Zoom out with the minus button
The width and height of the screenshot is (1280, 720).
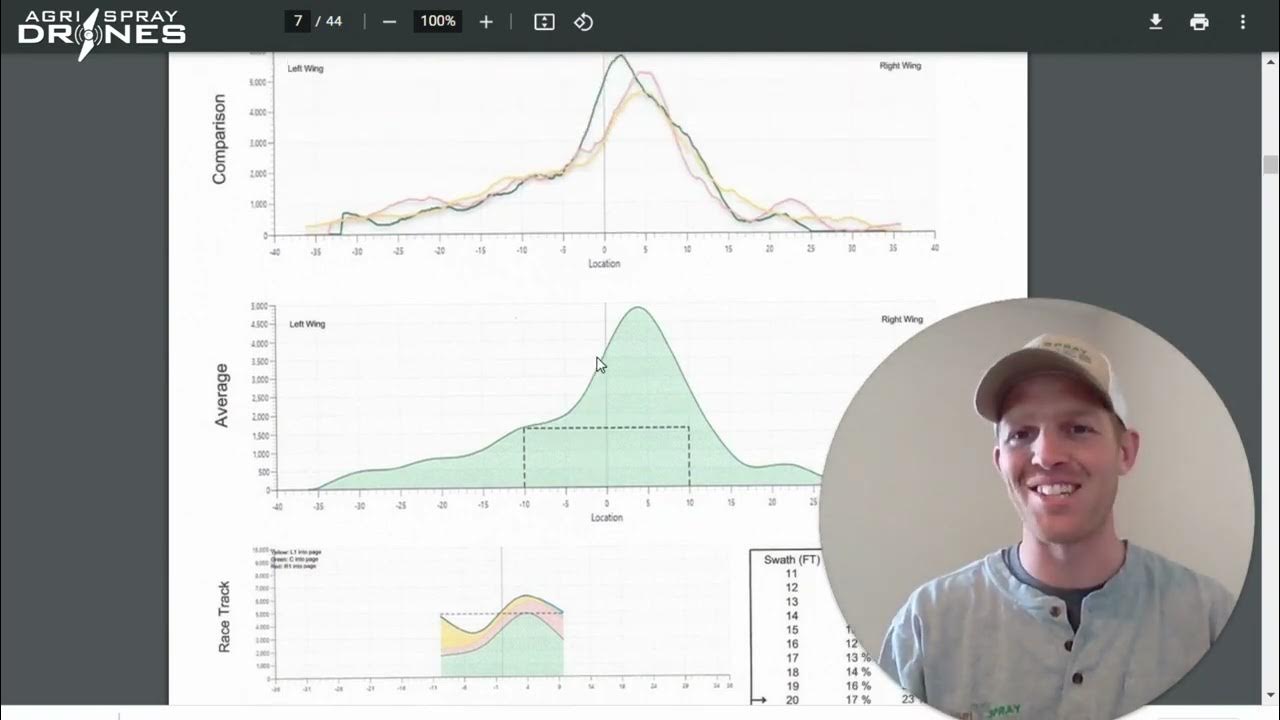[390, 22]
